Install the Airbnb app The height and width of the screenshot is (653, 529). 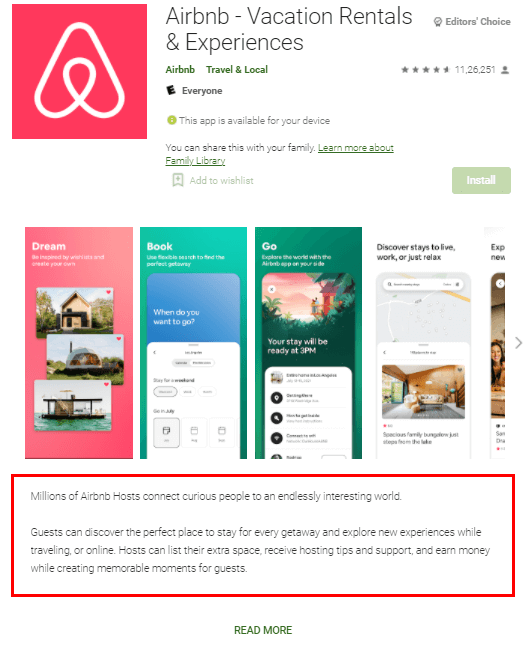coord(481,180)
